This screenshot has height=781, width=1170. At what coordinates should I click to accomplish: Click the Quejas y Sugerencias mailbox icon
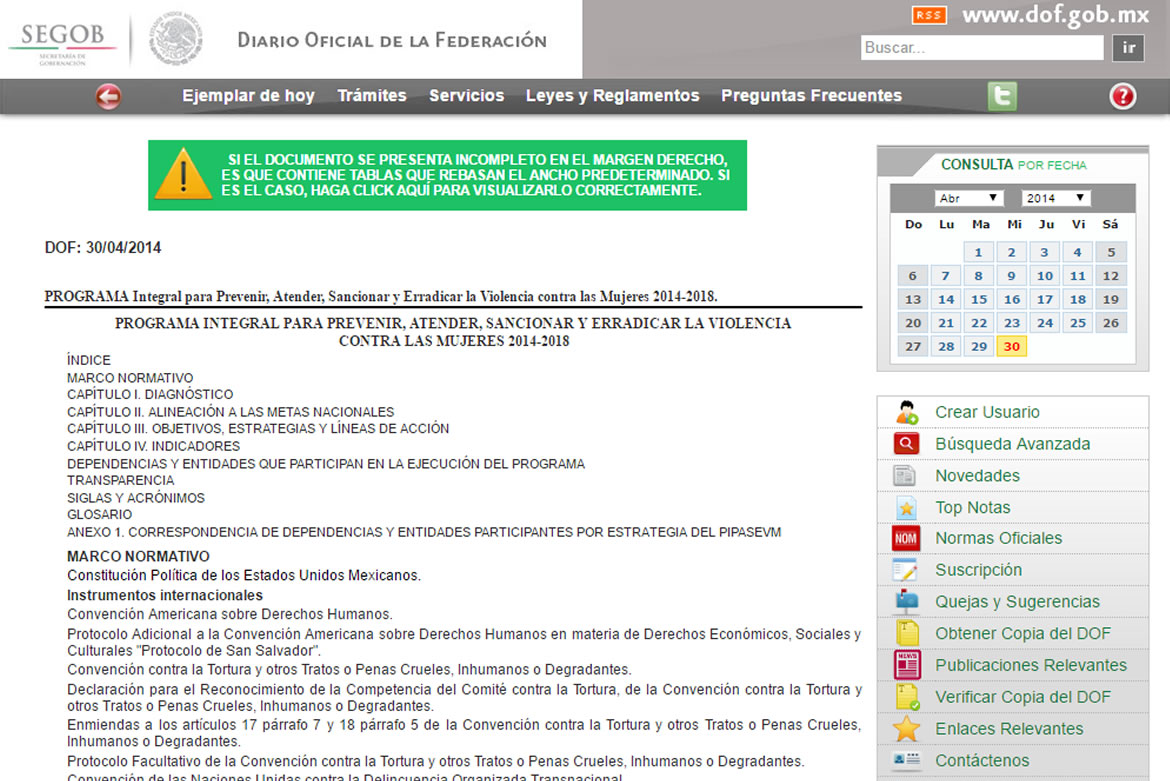click(906, 602)
